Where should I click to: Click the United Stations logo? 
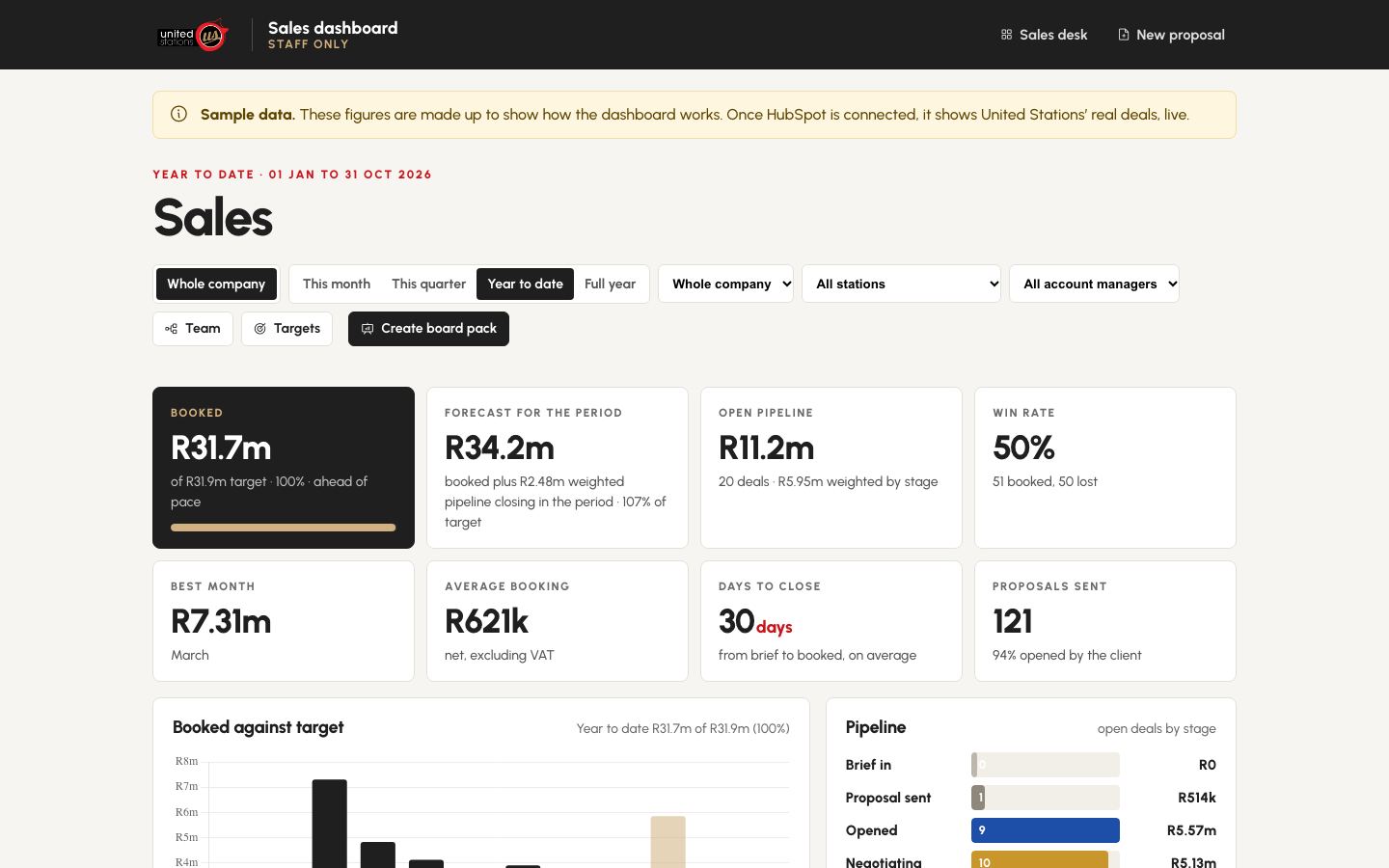point(193,35)
